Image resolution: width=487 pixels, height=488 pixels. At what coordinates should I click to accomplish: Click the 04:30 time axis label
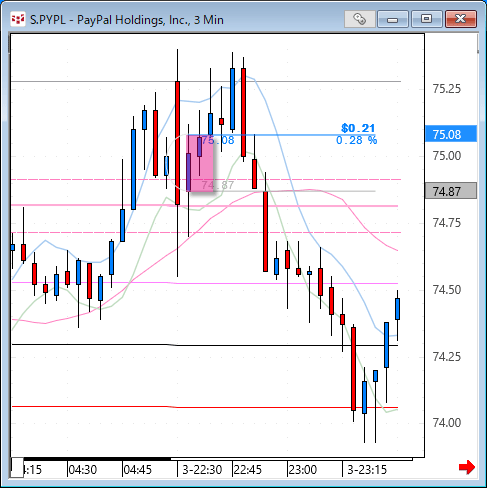tap(83, 470)
